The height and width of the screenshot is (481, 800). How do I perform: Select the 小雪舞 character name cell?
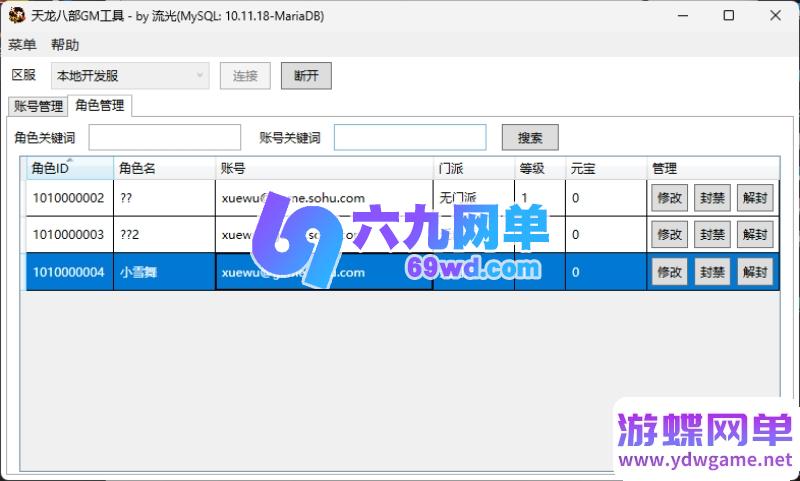click(164, 272)
